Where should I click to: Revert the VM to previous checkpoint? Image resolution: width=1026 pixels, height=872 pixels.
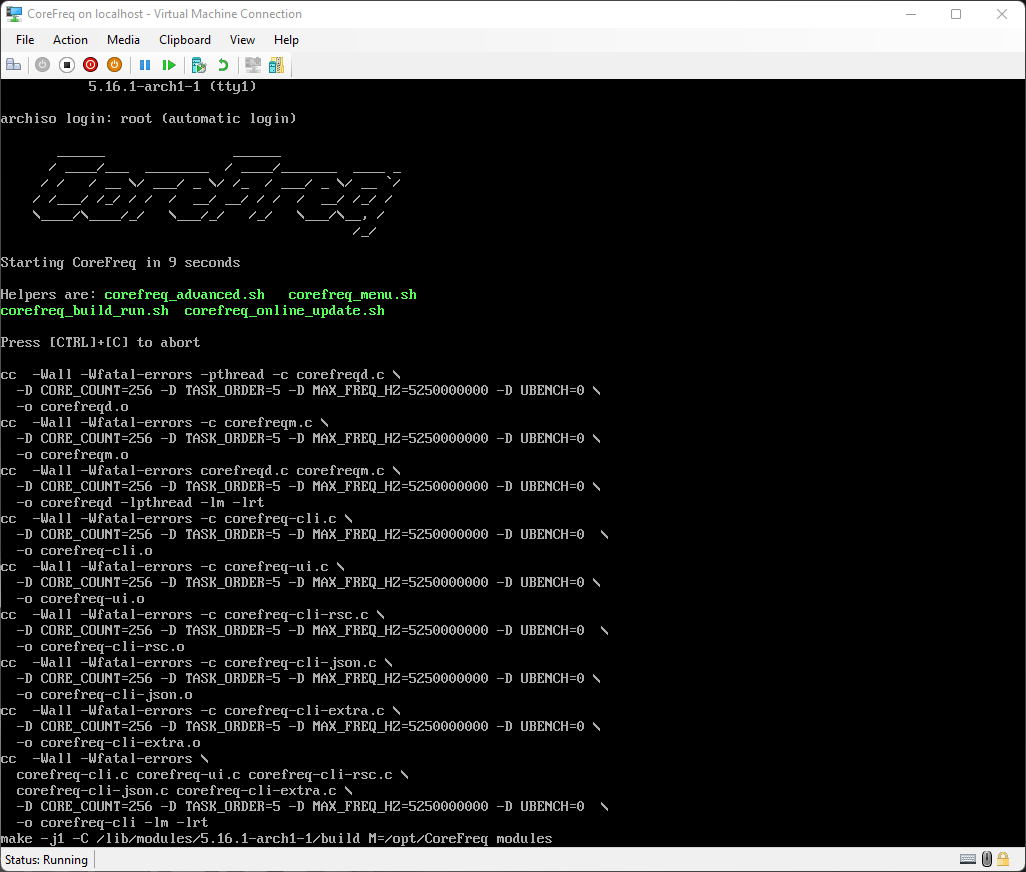click(223, 65)
